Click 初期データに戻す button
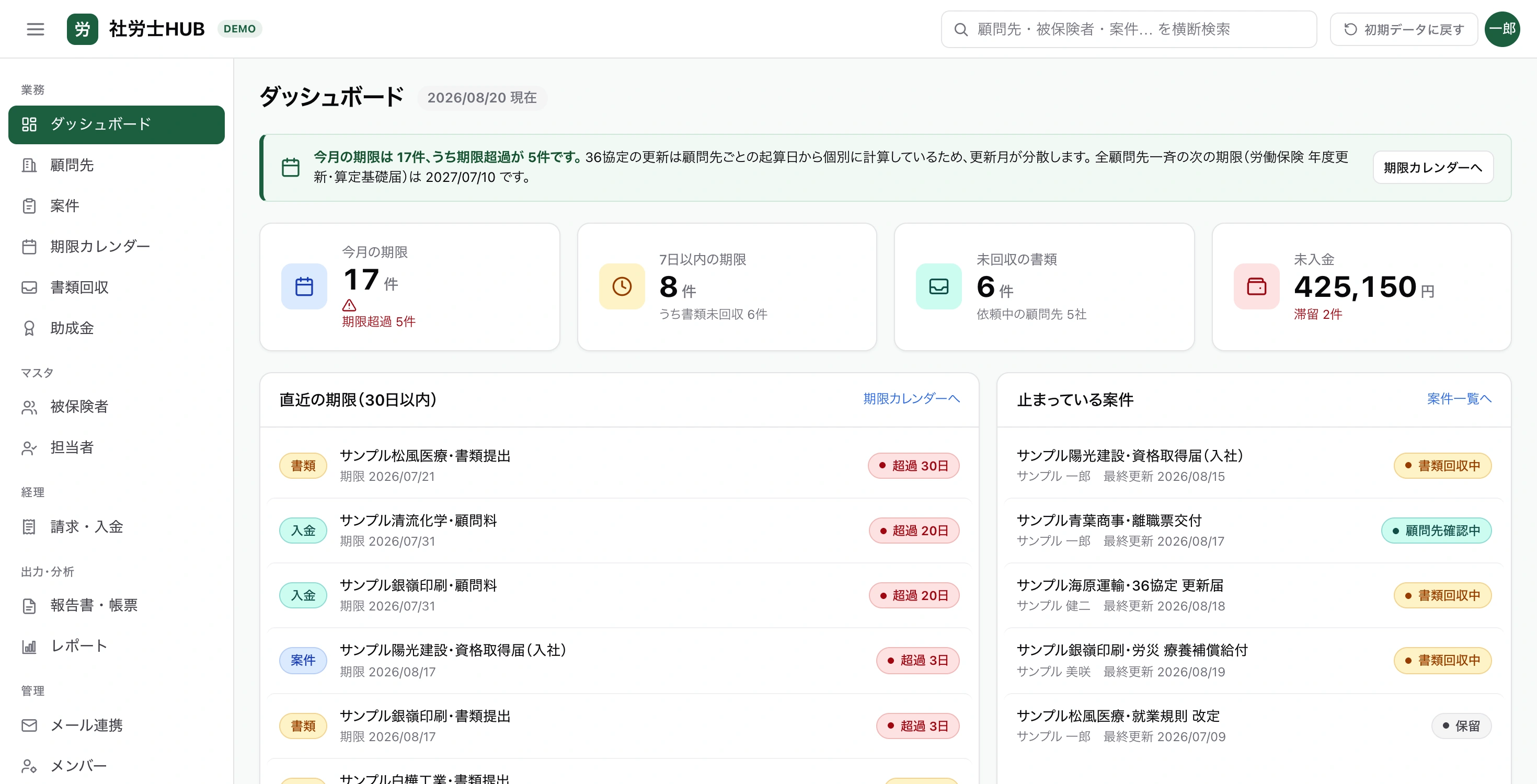Viewport: 1537px width, 784px height. [x=1403, y=29]
